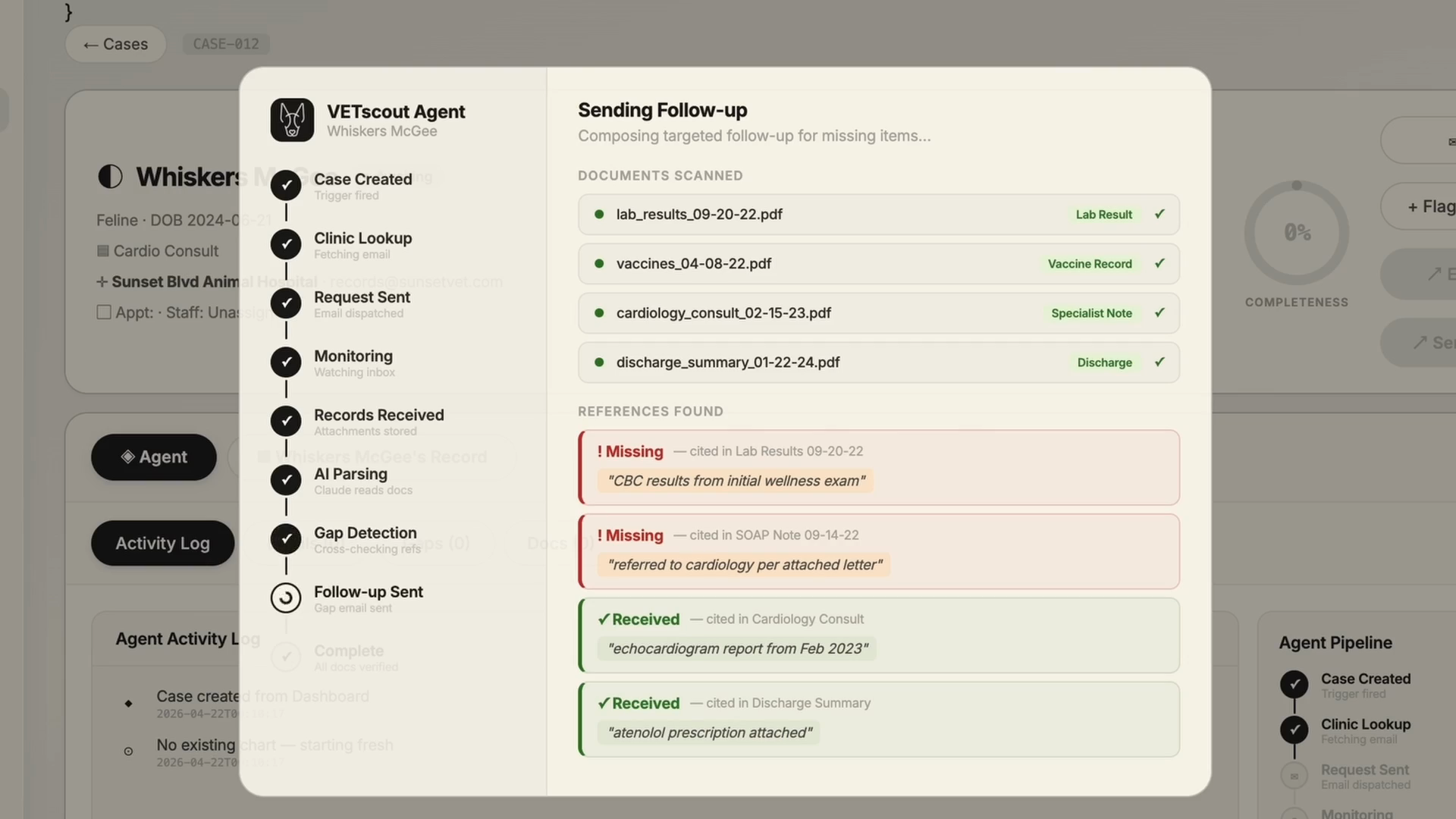Viewport: 1456px width, 819px height.
Task: Click the Cardio Consult label
Action: (x=165, y=251)
